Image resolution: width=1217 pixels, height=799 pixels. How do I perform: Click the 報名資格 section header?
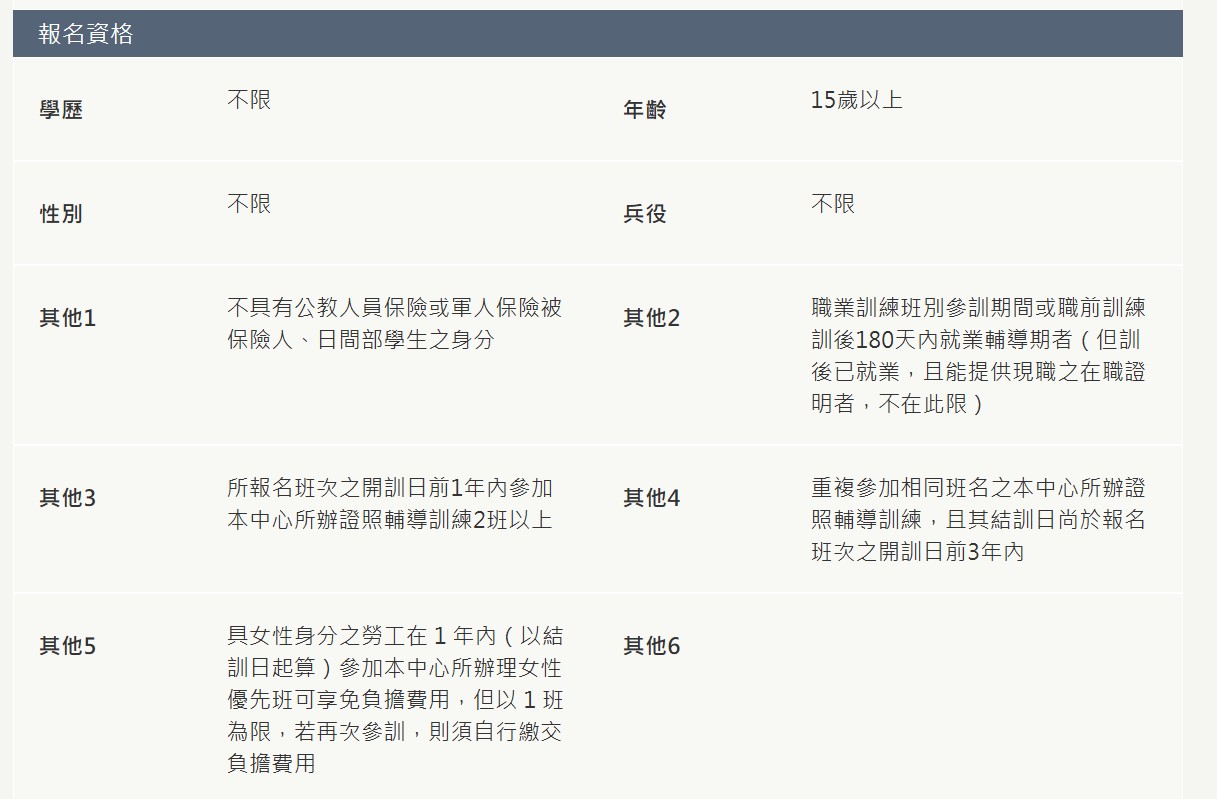pyautogui.click(x=86, y=34)
